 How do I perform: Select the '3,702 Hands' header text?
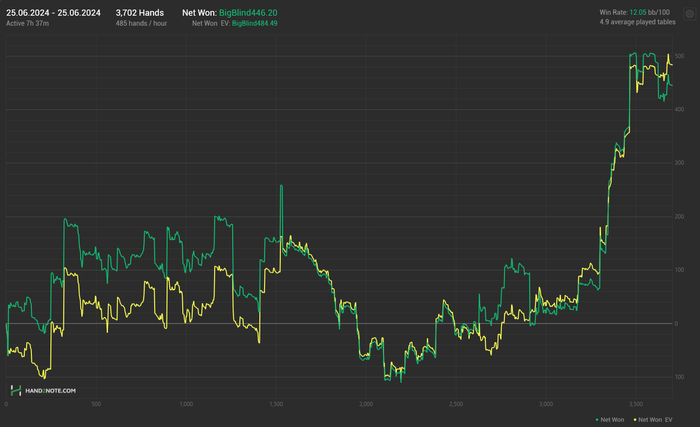pos(140,13)
